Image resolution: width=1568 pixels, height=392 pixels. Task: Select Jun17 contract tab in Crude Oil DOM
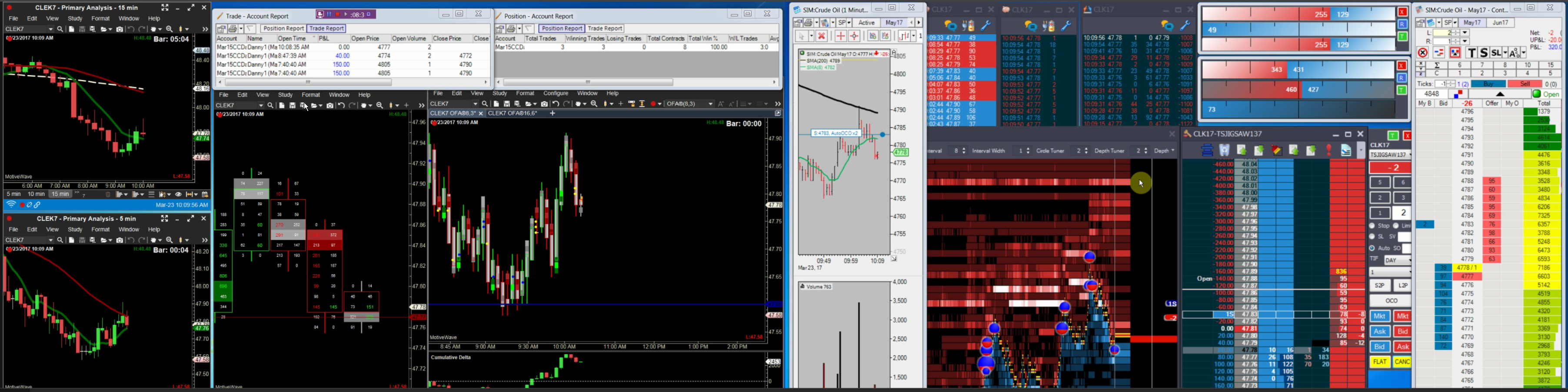pos(1500,23)
